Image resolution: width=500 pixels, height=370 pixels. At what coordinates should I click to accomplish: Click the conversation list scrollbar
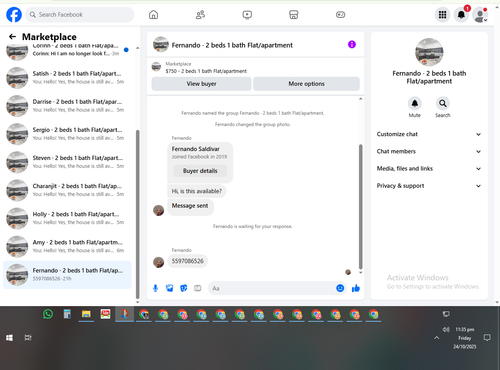[x=137, y=214]
